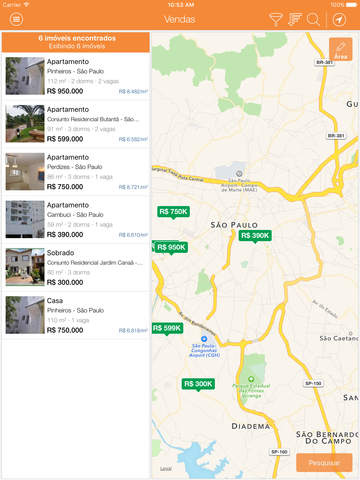Tap the Casa Pinheiros listing thumbnail

click(x=25, y=315)
